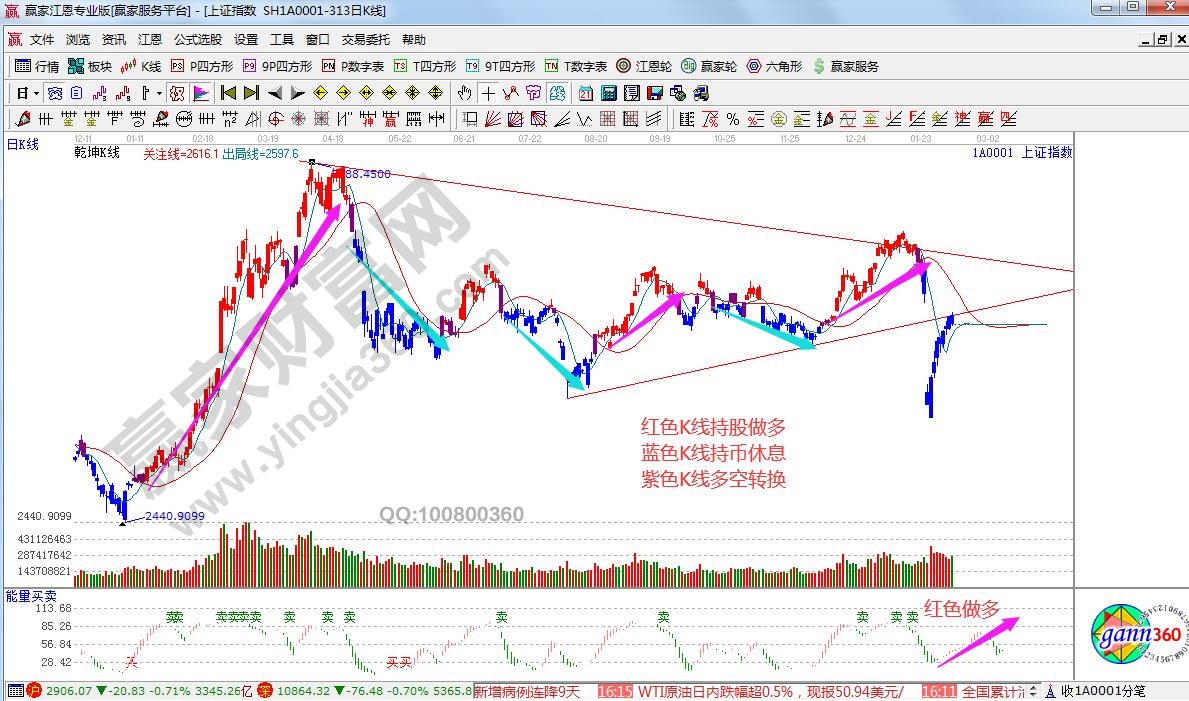The height and width of the screenshot is (701, 1189).
Task: Toggle the colored flag indicator button
Action: tap(201, 93)
